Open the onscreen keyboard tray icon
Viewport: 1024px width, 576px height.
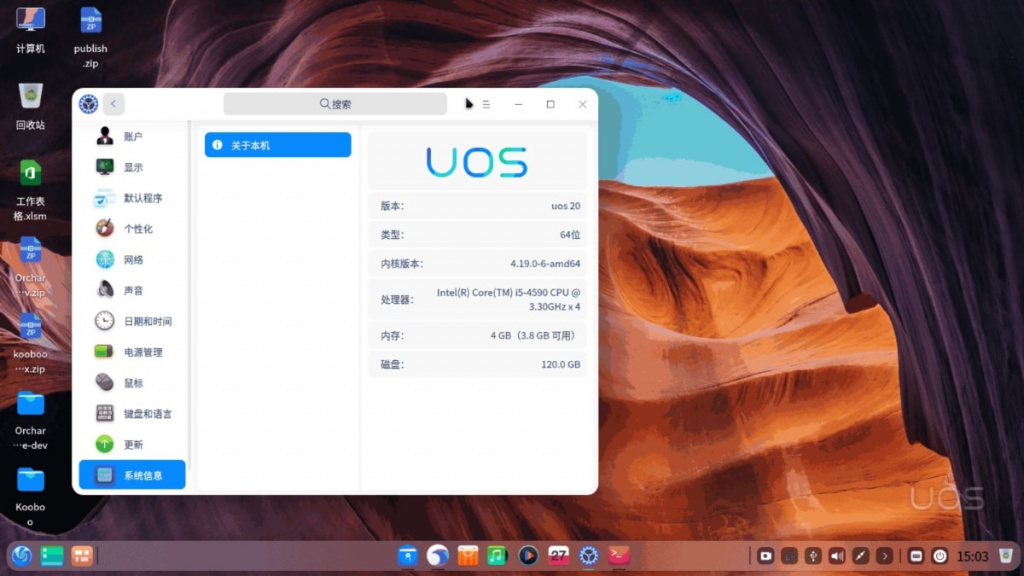(915, 555)
